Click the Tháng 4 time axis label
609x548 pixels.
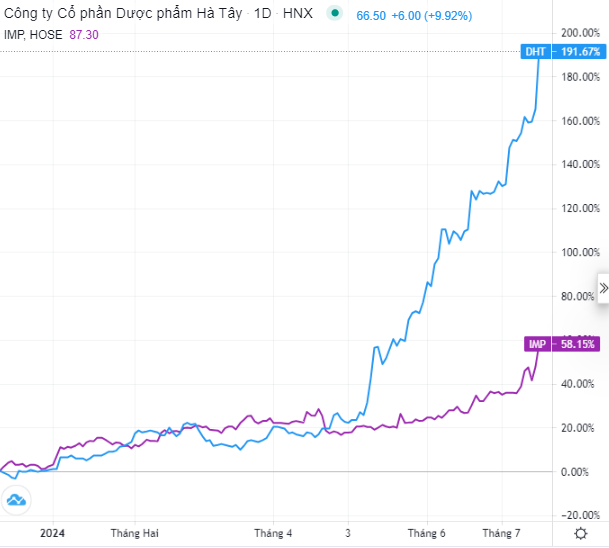[x=273, y=533]
